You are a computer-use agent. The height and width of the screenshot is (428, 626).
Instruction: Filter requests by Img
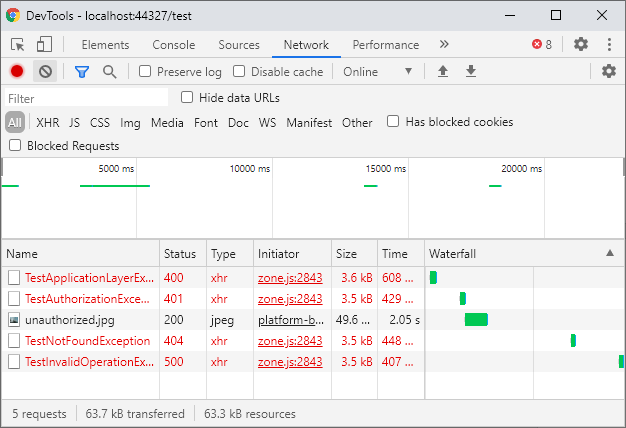pyautogui.click(x=130, y=123)
